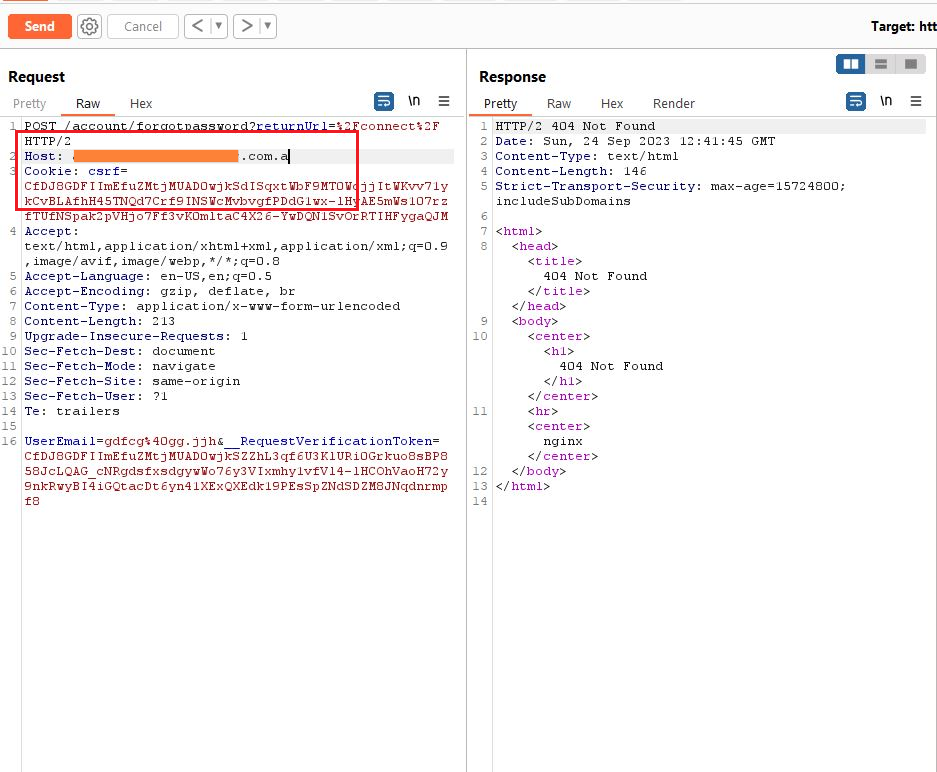This screenshot has width=937, height=772.
Task: Toggle \n character display in the Request panel
Action: [x=414, y=100]
